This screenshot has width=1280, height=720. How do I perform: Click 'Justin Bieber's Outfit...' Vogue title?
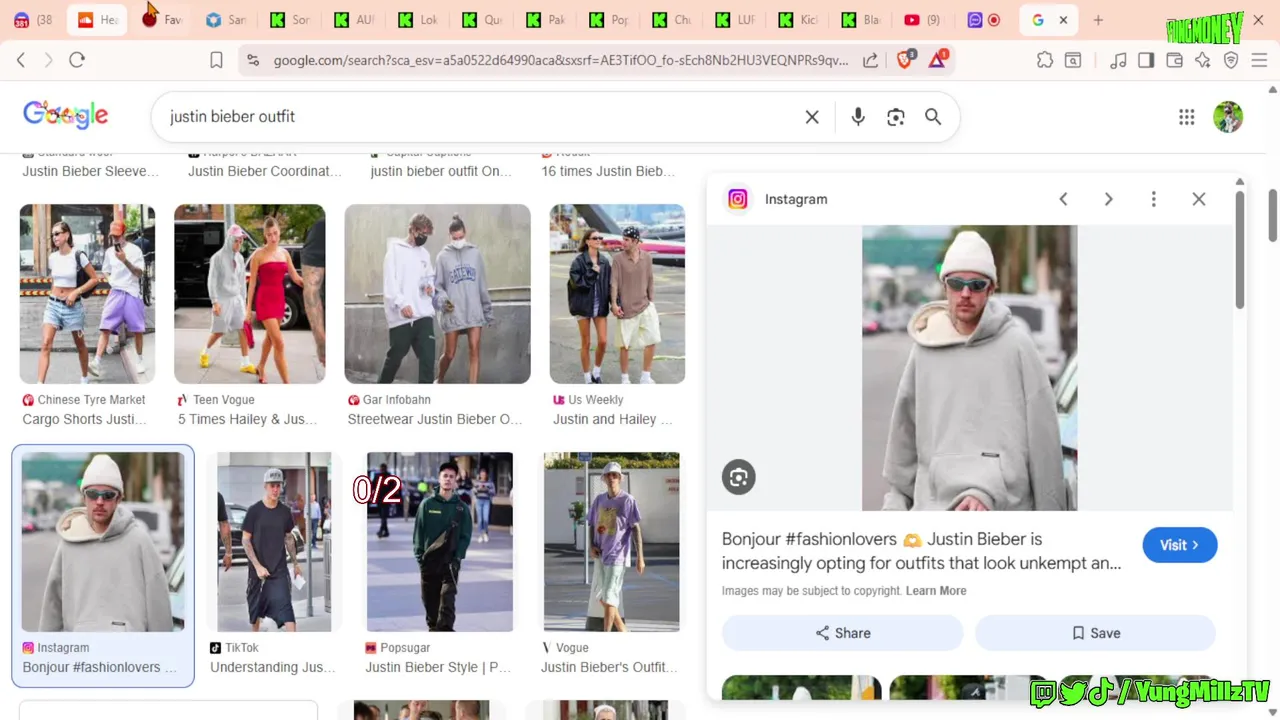609,667
